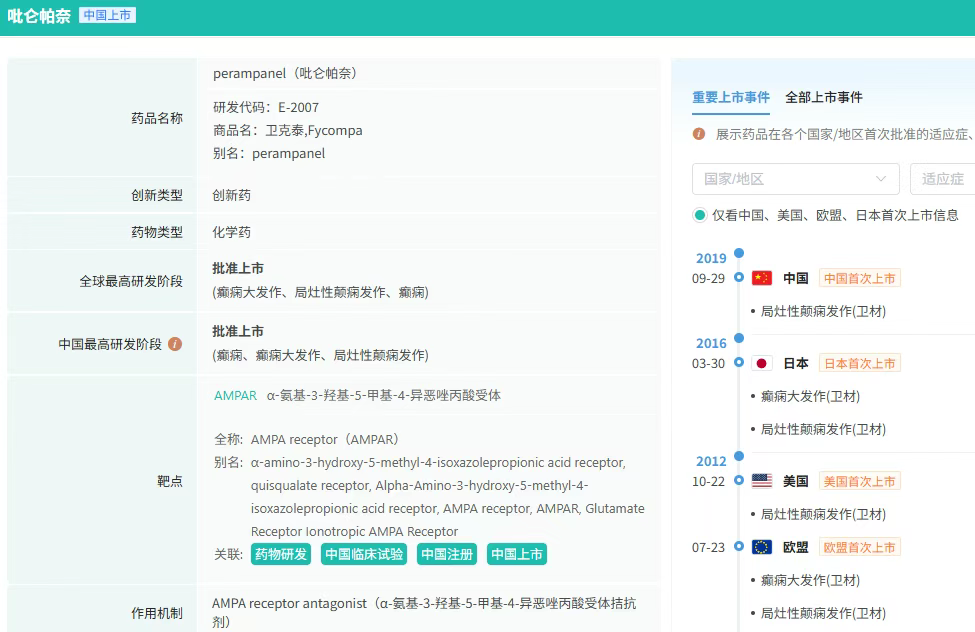This screenshot has height=632, width=975.
Task: Open the AMPAR target link
Action: tap(235, 395)
